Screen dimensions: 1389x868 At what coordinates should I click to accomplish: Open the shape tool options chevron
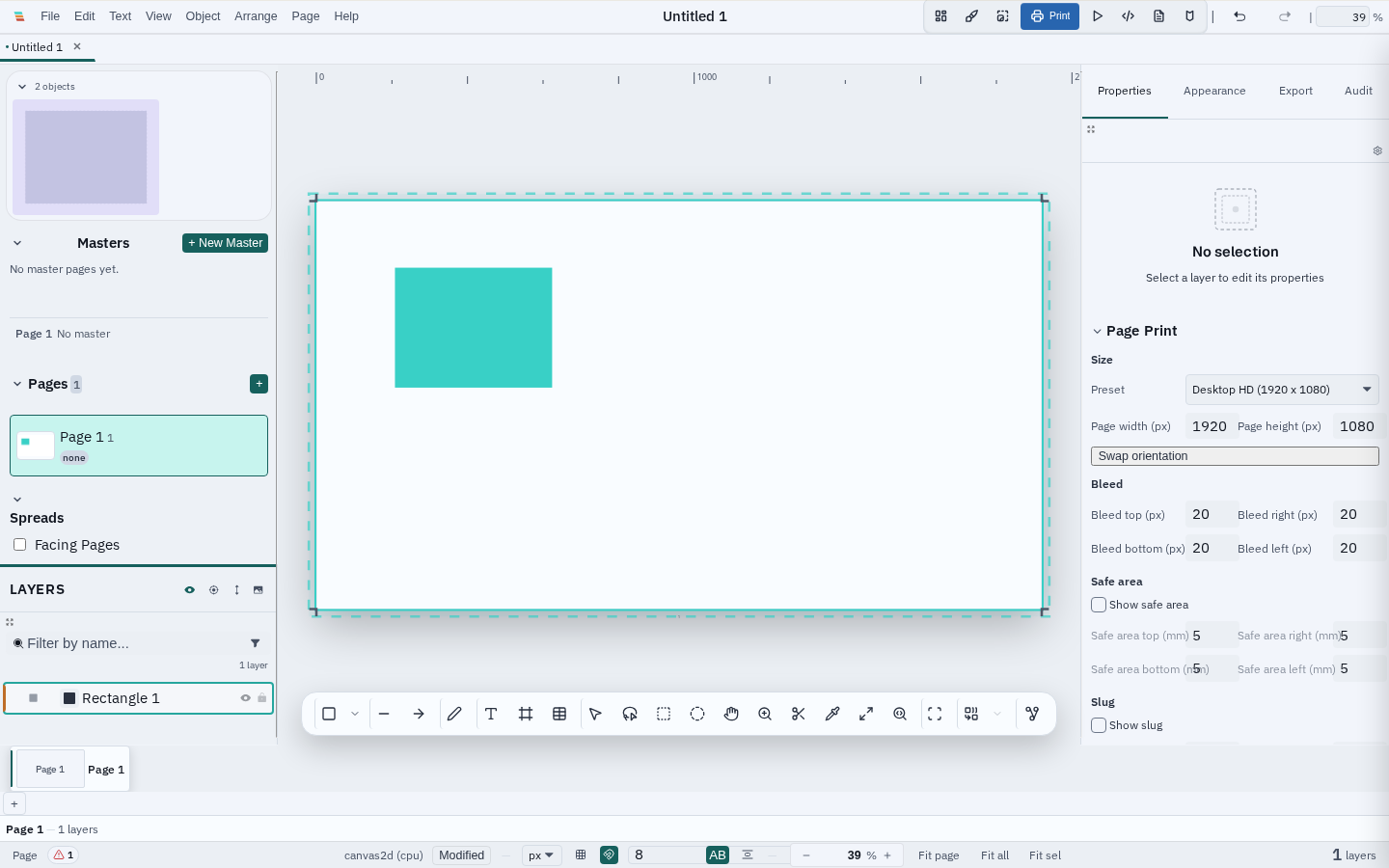coord(355,714)
